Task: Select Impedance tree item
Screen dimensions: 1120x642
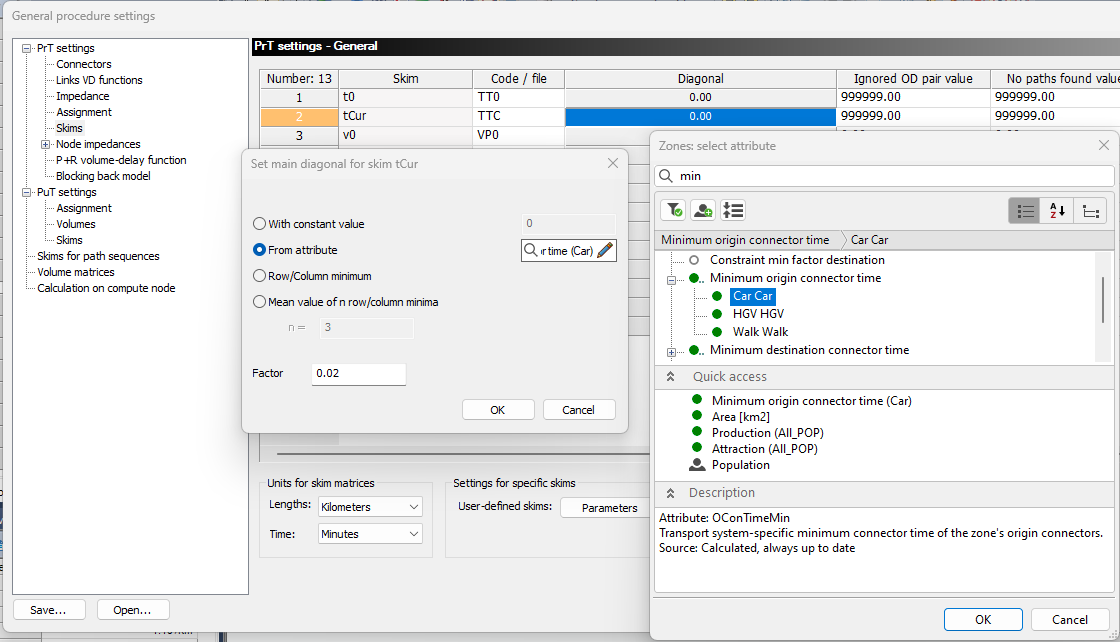Action: pyautogui.click(x=83, y=96)
